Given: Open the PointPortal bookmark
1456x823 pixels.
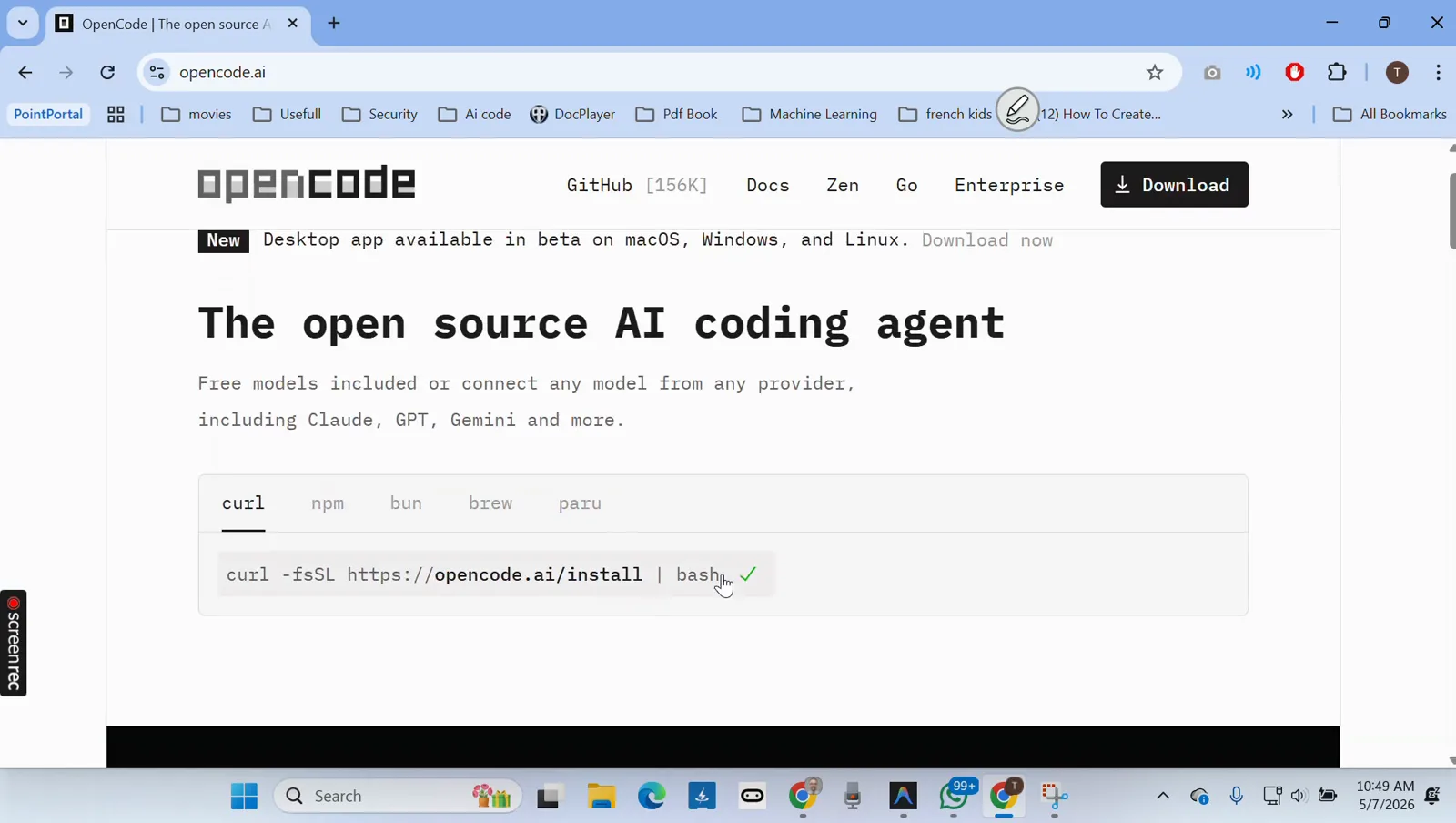Looking at the screenshot, I should 48,114.
